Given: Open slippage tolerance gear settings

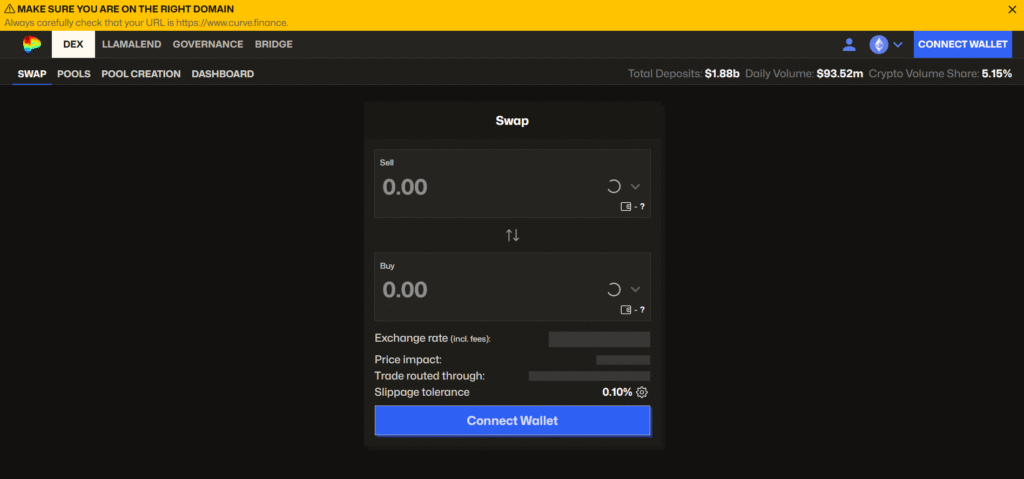Looking at the screenshot, I should click(x=642, y=392).
